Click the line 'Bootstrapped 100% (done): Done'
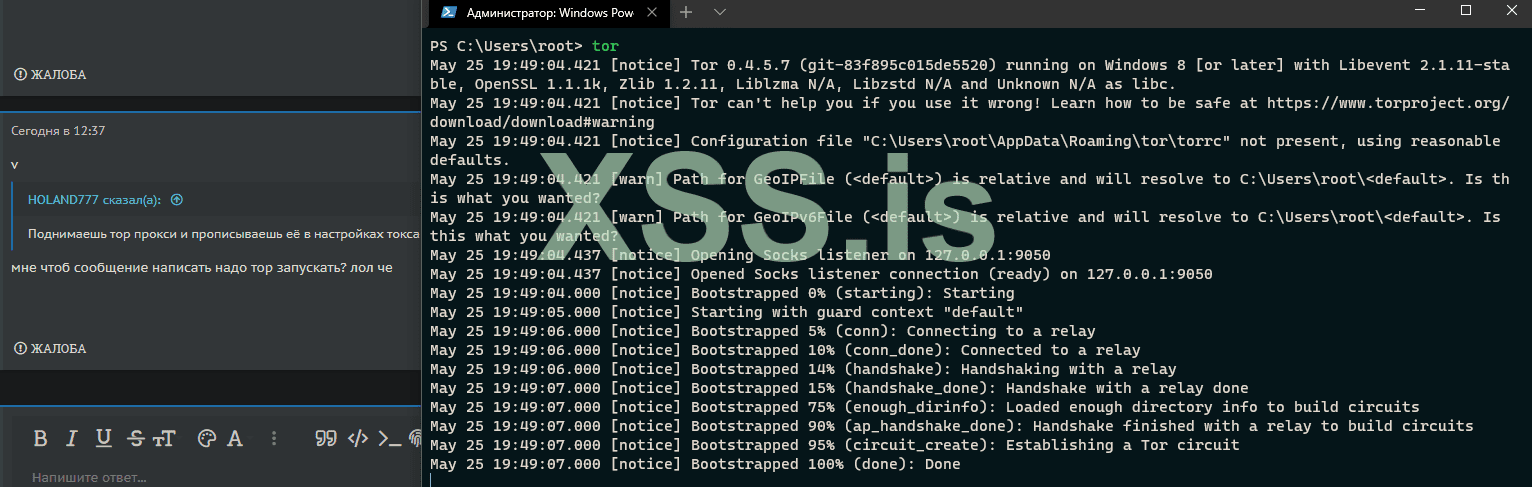 click(695, 464)
